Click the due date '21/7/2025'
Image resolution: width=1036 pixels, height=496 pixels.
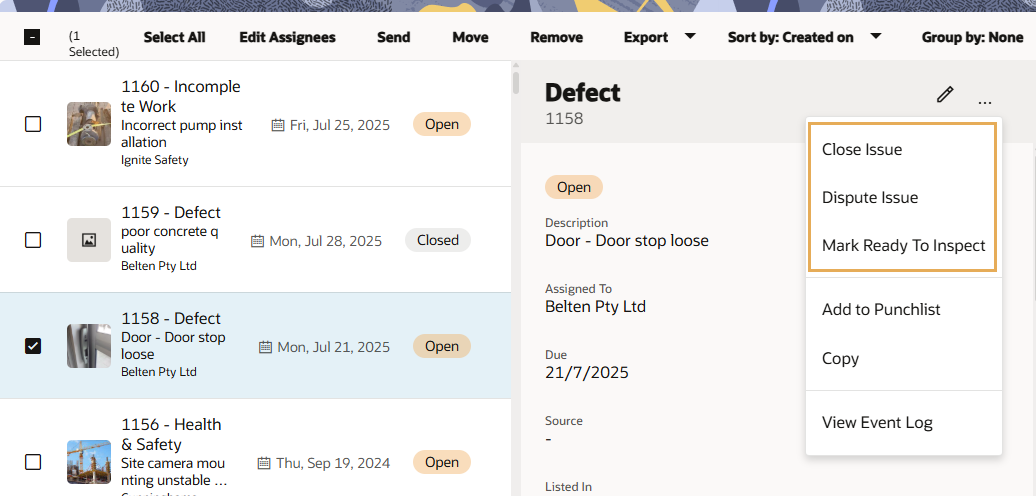coord(587,372)
